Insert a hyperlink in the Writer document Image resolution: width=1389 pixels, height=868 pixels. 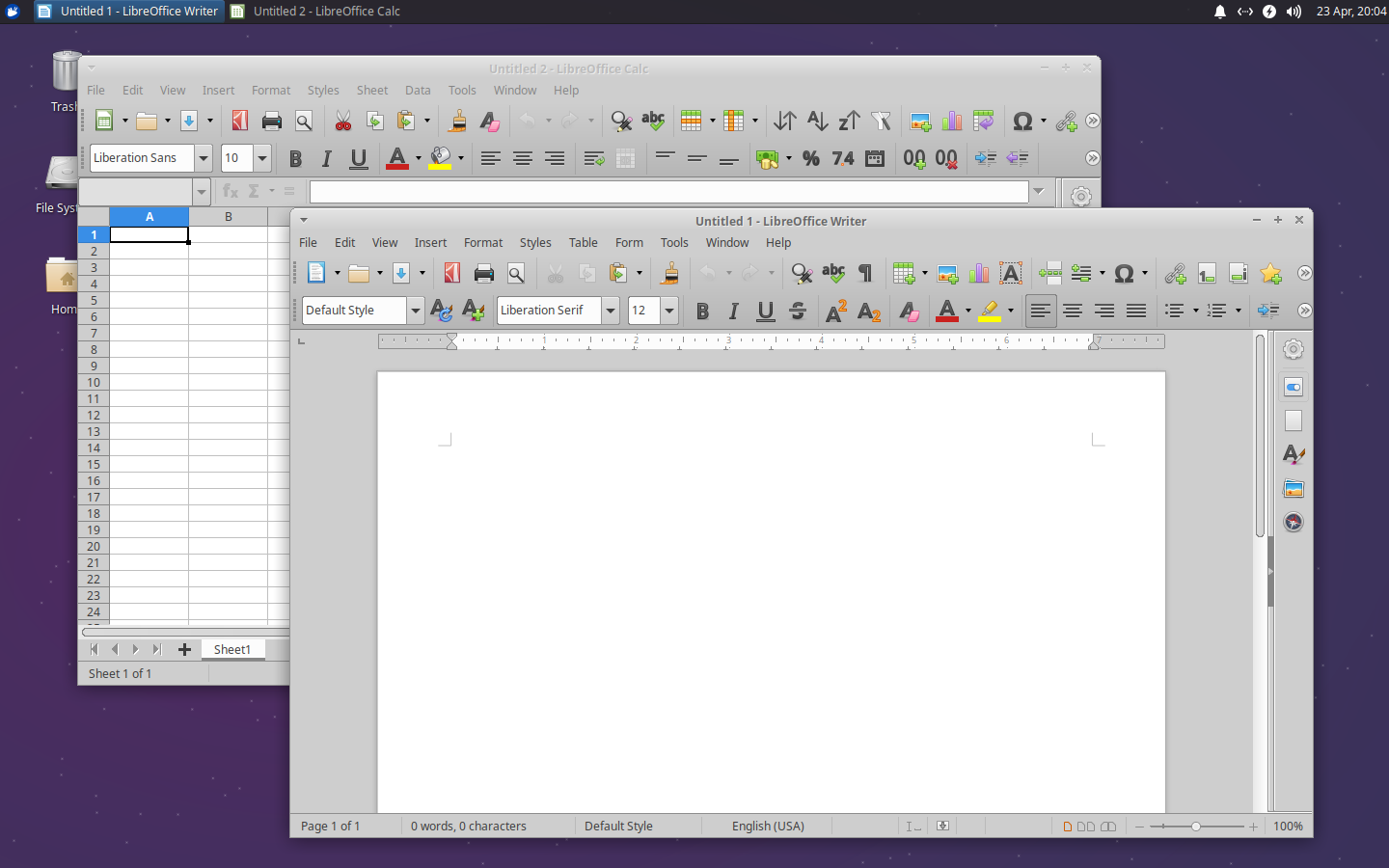click(x=1176, y=273)
